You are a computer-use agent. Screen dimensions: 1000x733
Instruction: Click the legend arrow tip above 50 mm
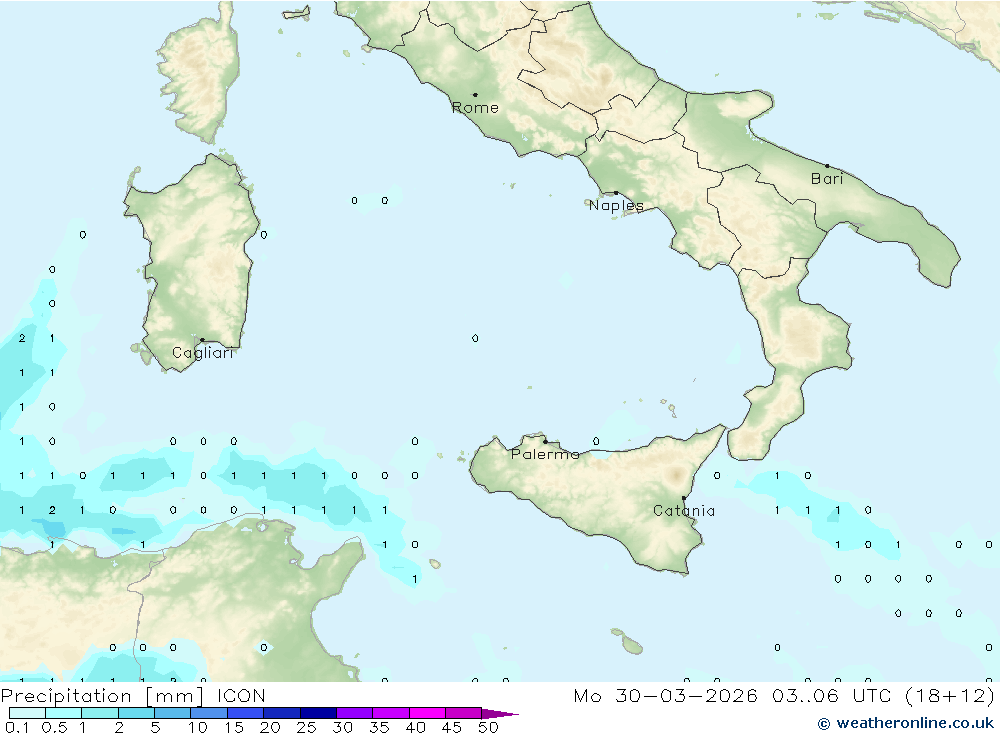501,713
